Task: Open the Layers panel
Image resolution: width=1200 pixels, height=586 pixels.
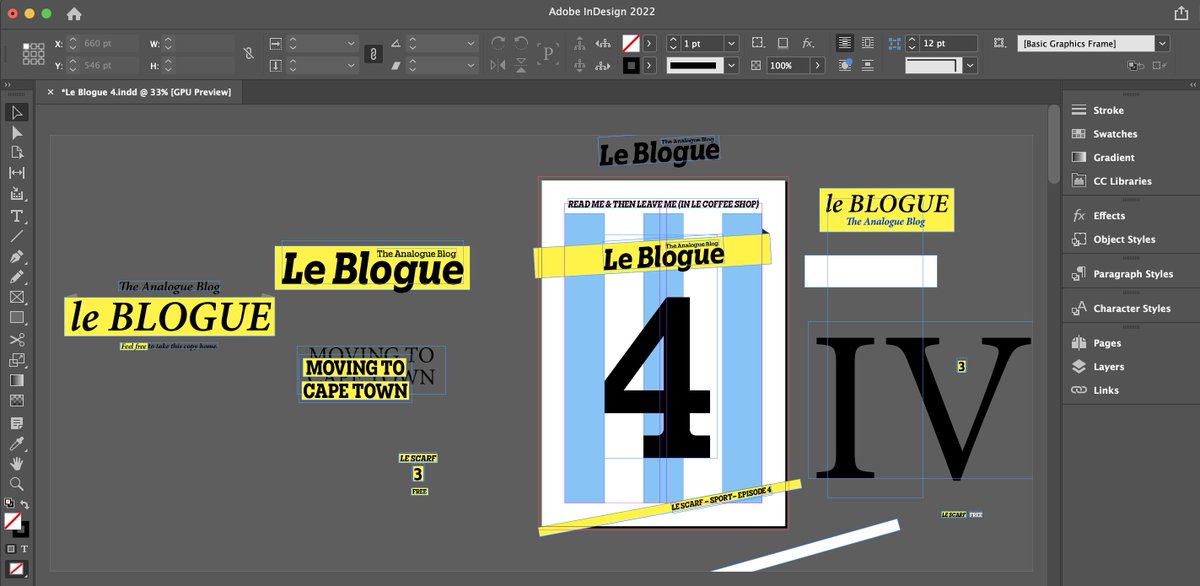Action: [x=1108, y=367]
